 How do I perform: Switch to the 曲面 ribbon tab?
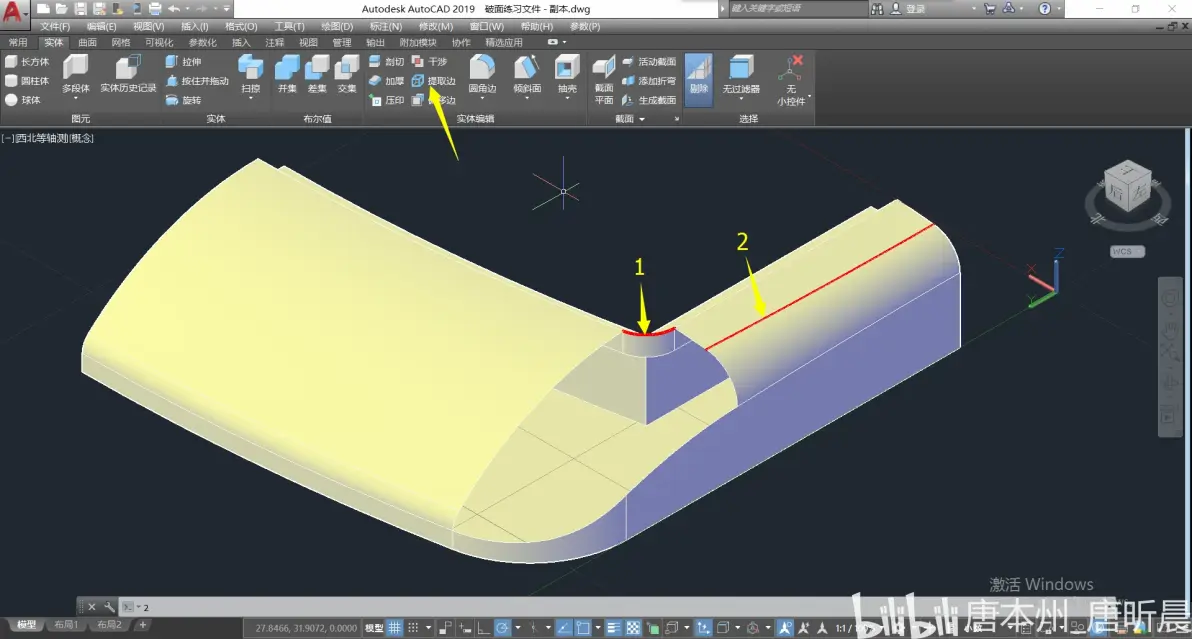87,43
